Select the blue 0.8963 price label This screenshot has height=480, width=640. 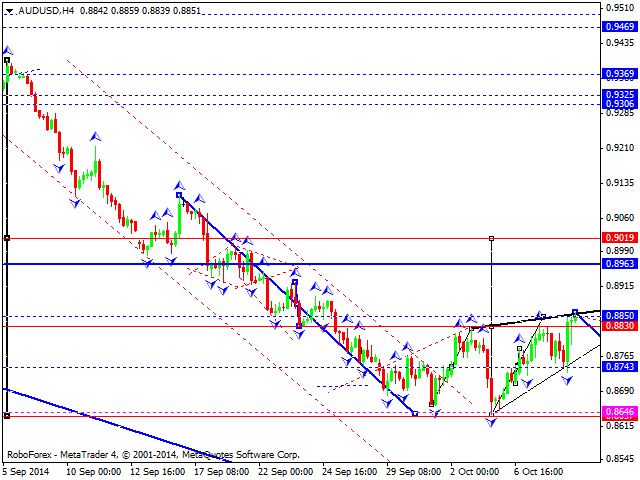click(x=620, y=264)
